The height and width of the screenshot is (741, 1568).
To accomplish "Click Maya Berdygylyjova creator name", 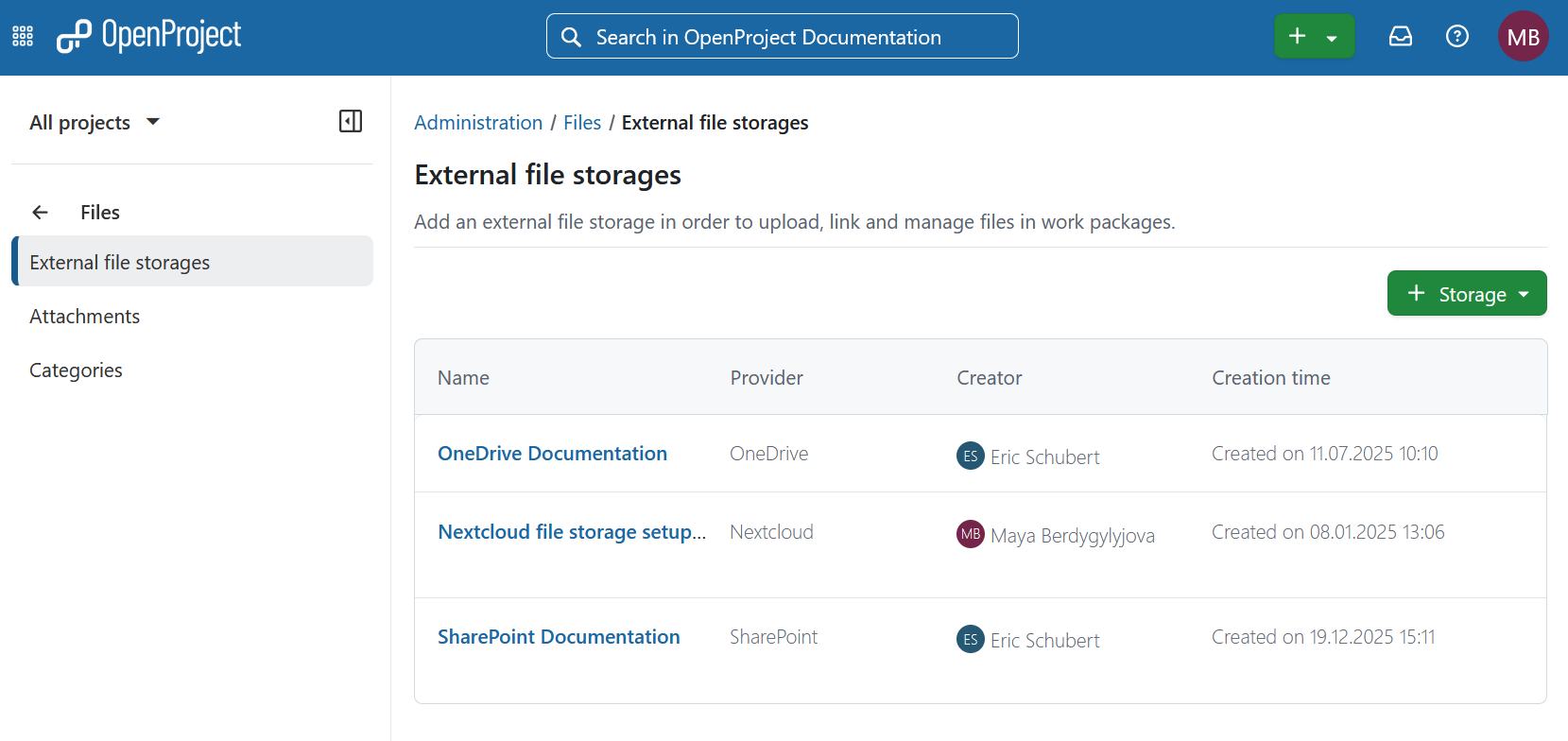I will click(1073, 536).
